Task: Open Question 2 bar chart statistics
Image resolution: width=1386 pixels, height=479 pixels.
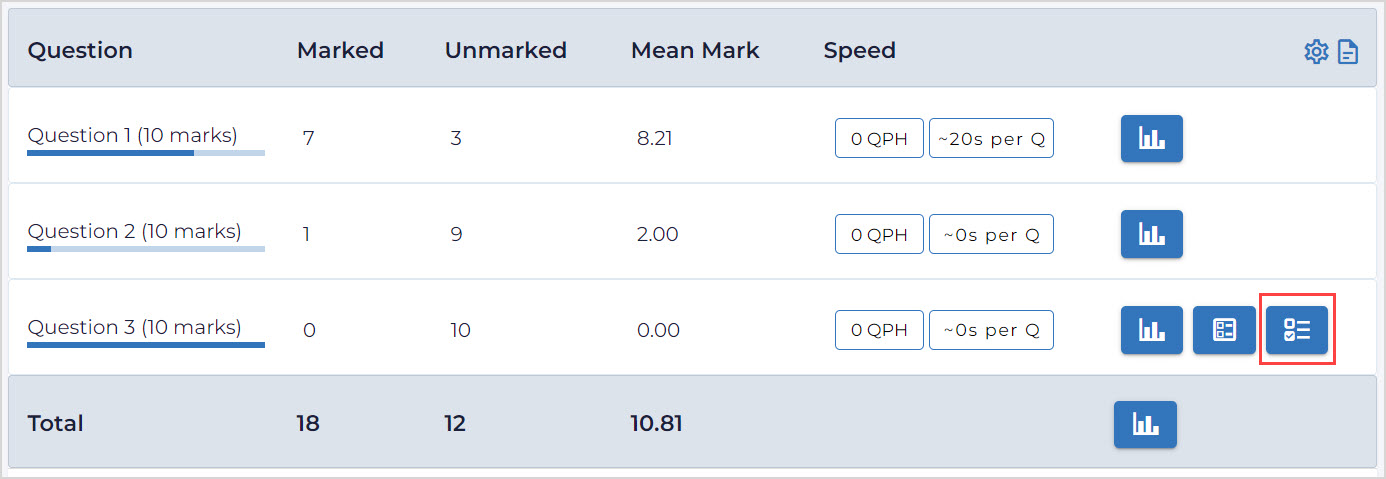Action: tap(1151, 235)
